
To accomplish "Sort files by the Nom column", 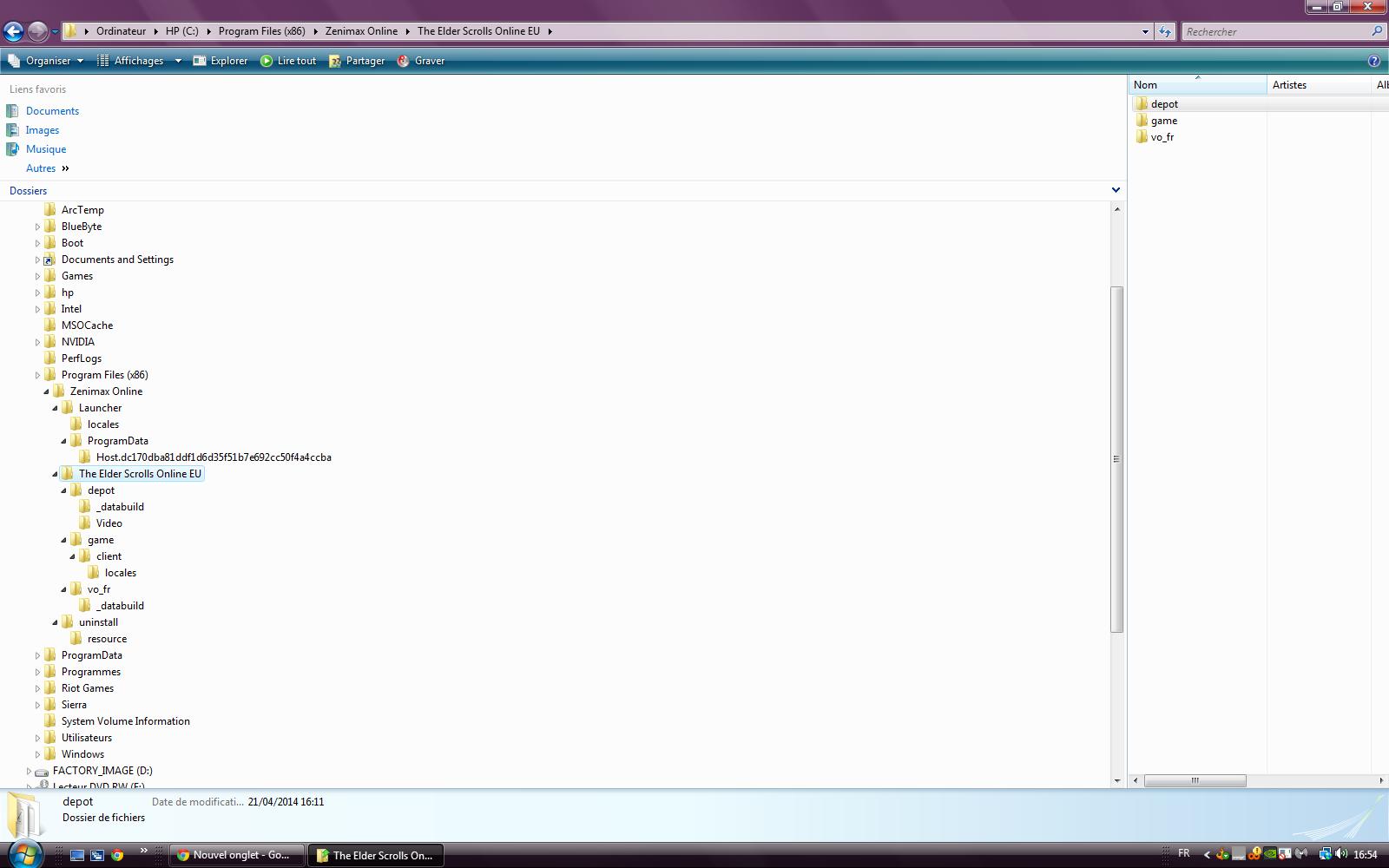I will pyautogui.click(x=1198, y=85).
